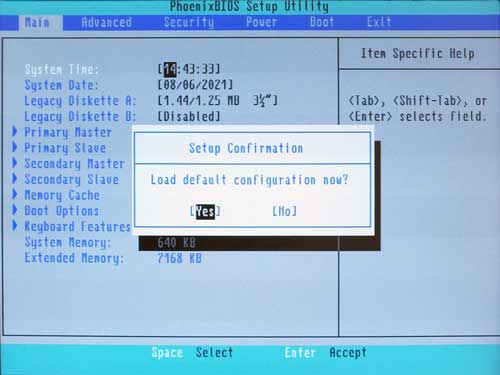Click the Accept label in footer

[x=348, y=352]
